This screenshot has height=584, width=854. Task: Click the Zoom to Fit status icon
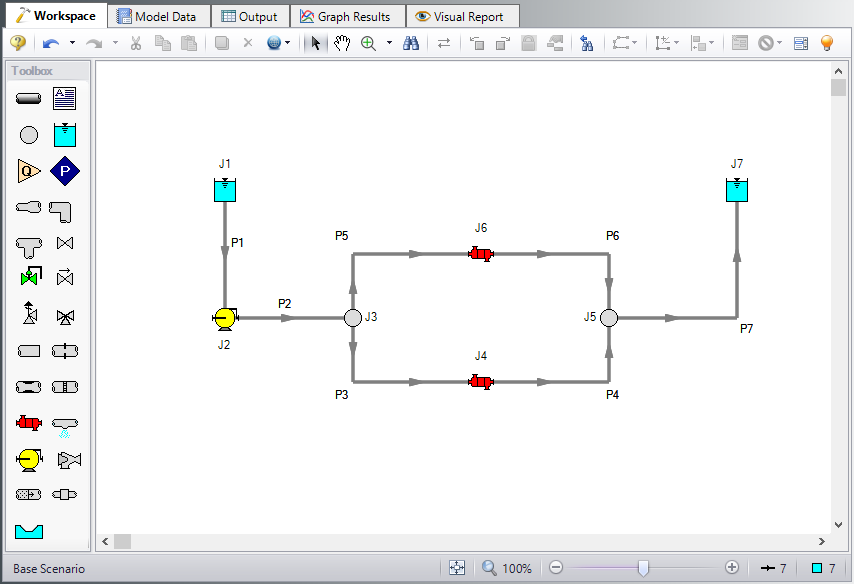tap(457, 568)
